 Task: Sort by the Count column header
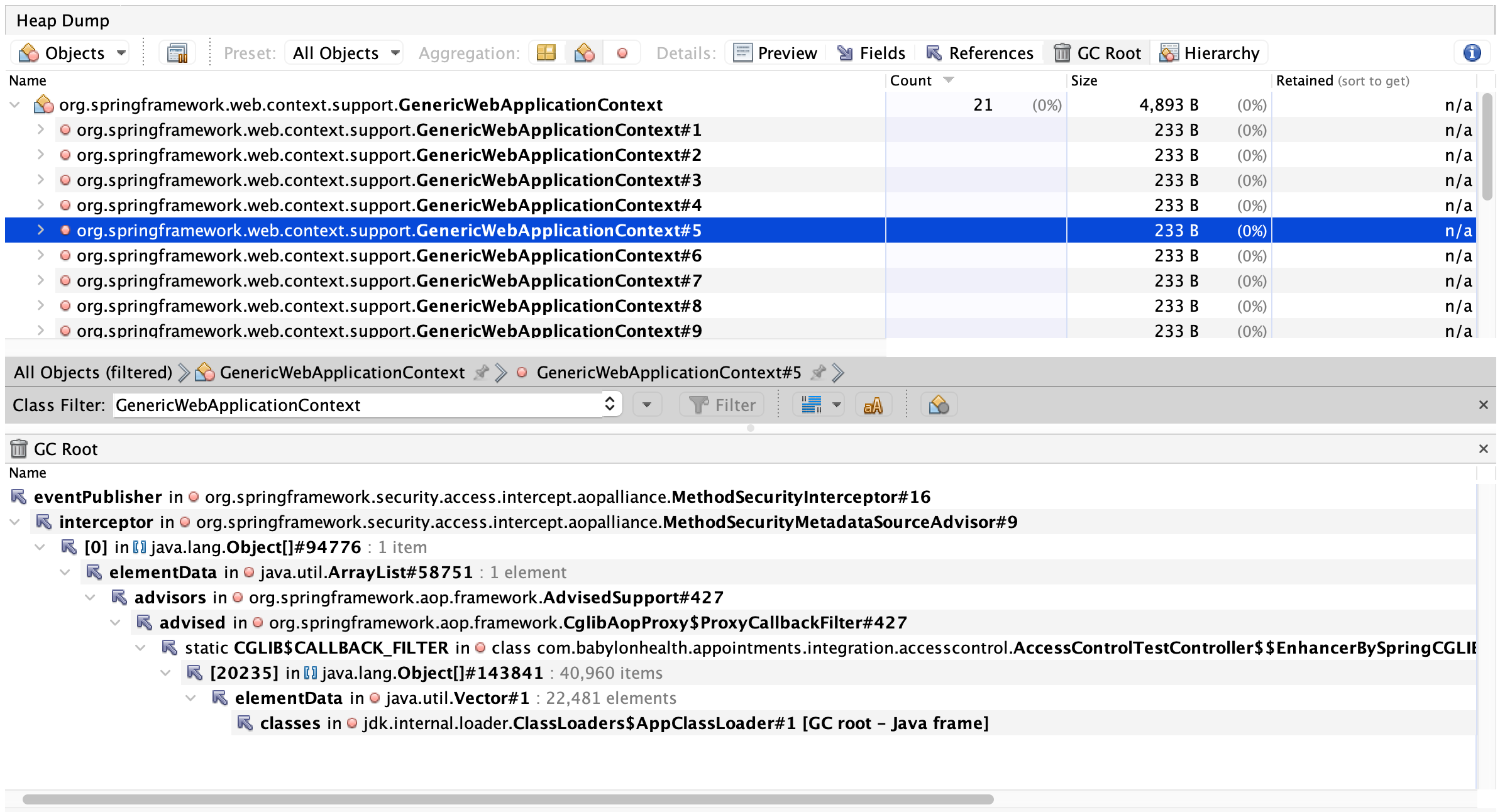coord(976,80)
